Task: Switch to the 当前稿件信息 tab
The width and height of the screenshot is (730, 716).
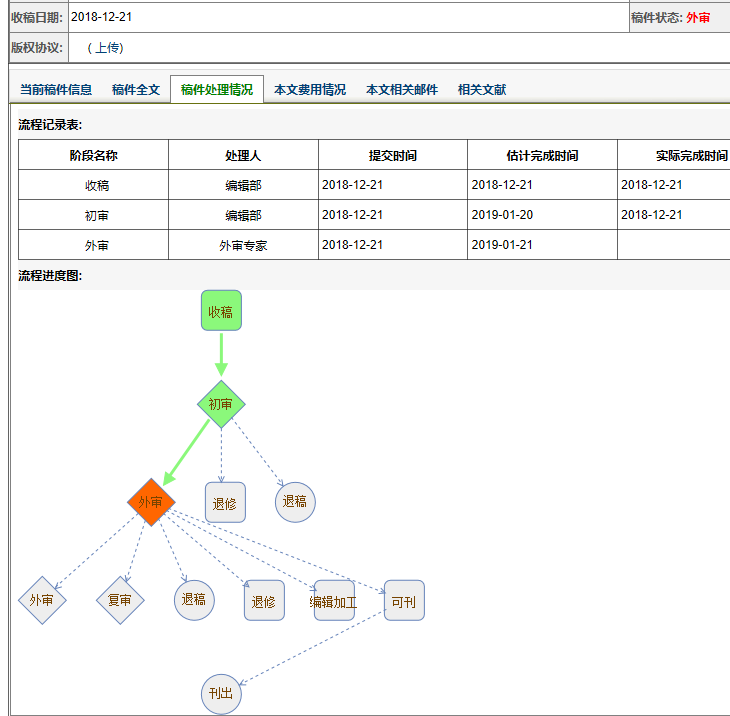Action: pyautogui.click(x=56, y=89)
